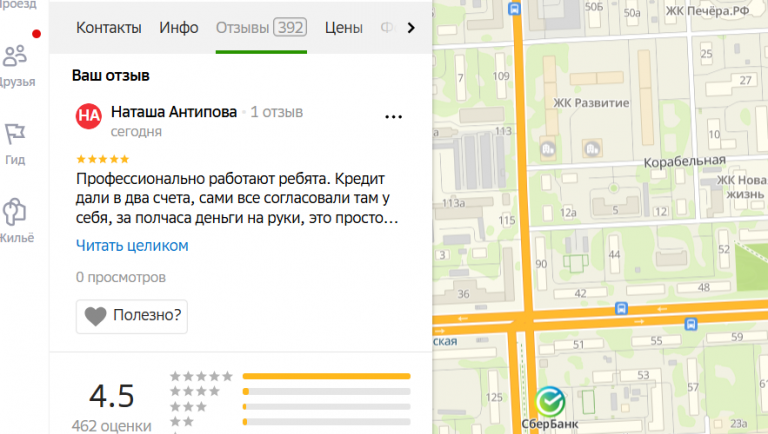768x434 pixels.
Task: Click building 113а on the map
Action: (454, 203)
